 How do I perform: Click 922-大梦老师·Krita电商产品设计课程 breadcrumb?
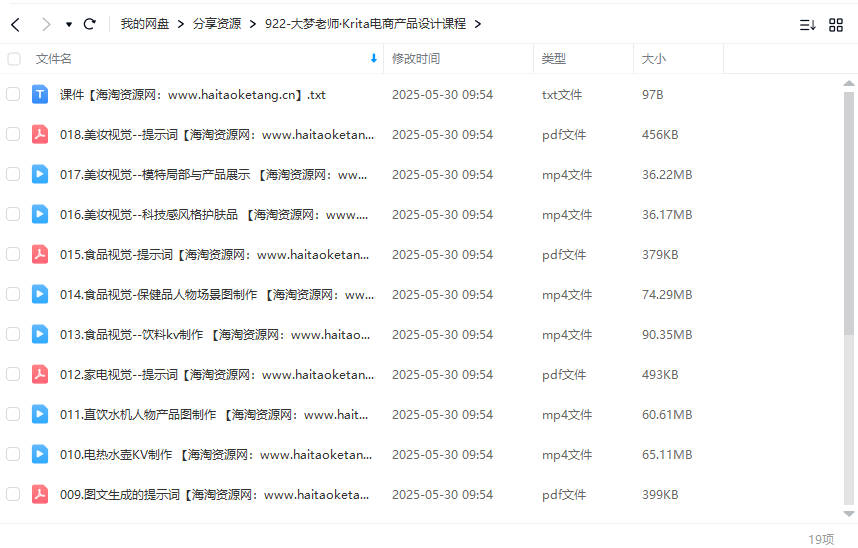point(366,24)
